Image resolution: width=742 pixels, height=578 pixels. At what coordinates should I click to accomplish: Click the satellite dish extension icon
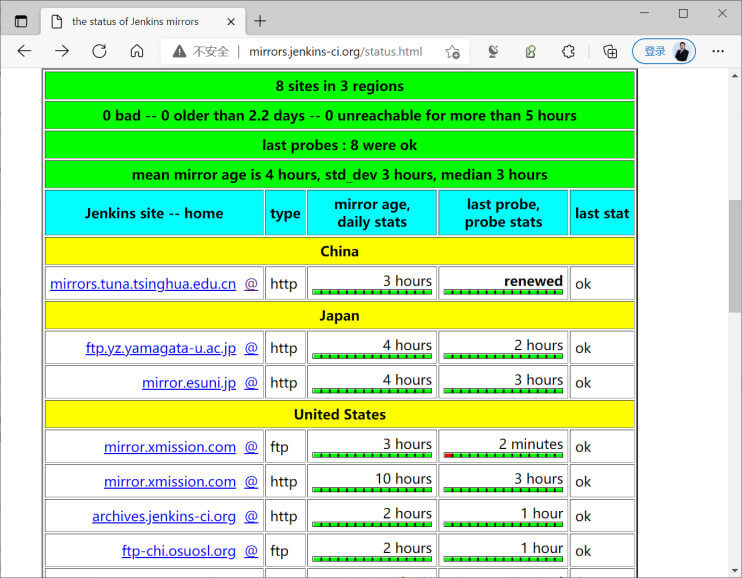493,51
